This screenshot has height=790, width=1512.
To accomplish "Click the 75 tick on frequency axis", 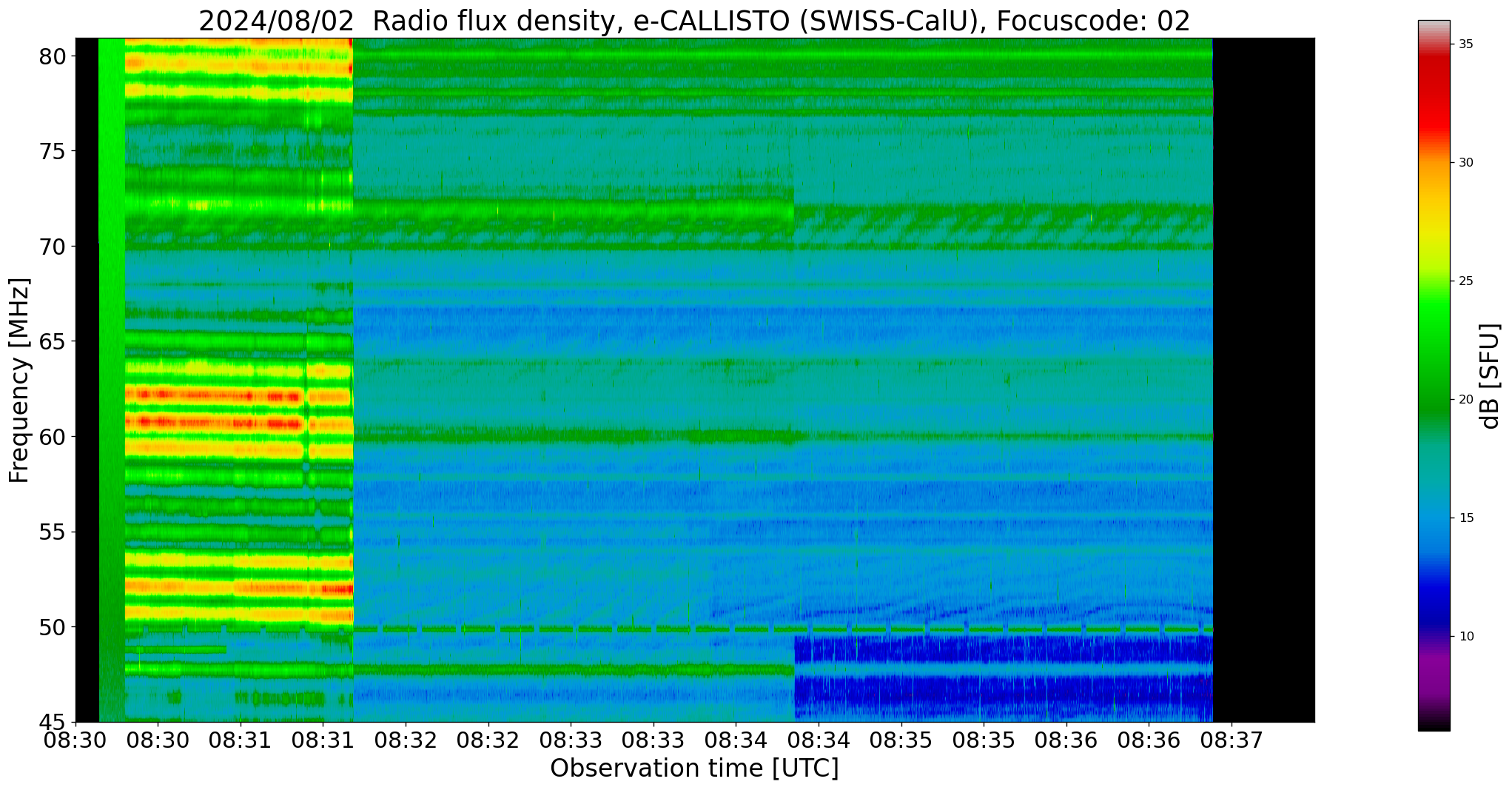I will (x=53, y=152).
